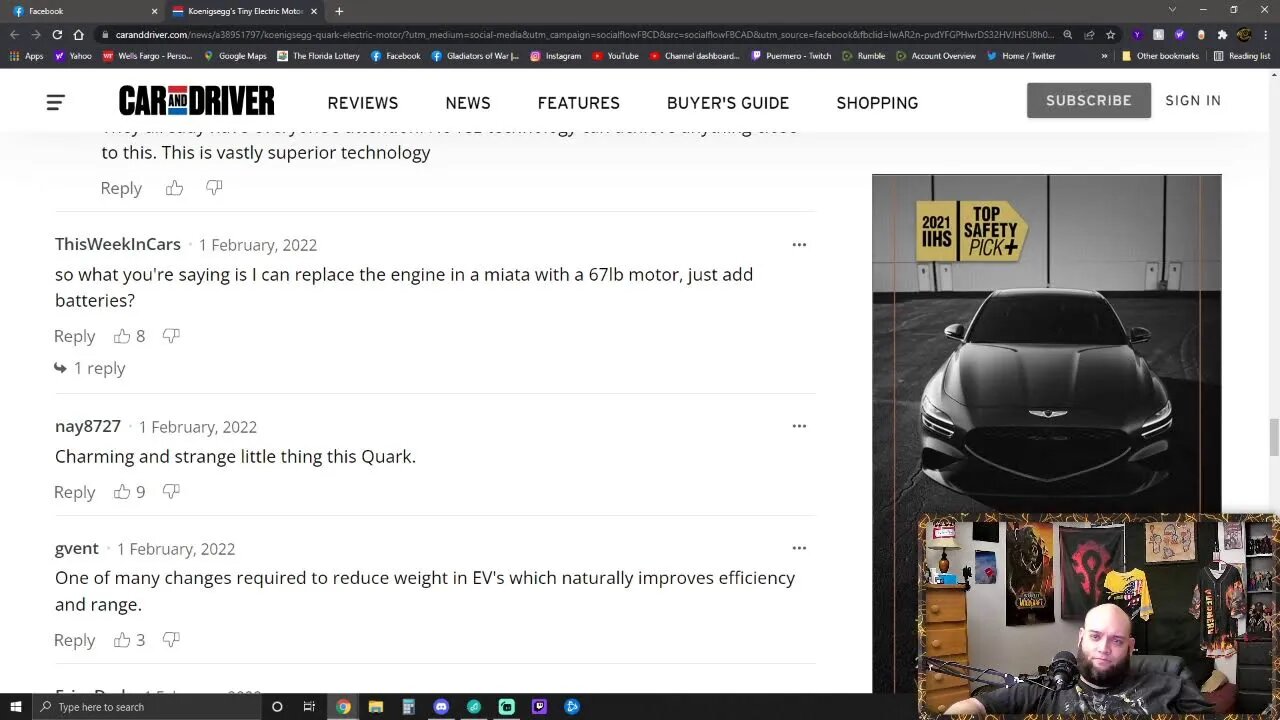Open Task View in the taskbar
Viewport: 1280px width, 720px height.
(x=309, y=707)
